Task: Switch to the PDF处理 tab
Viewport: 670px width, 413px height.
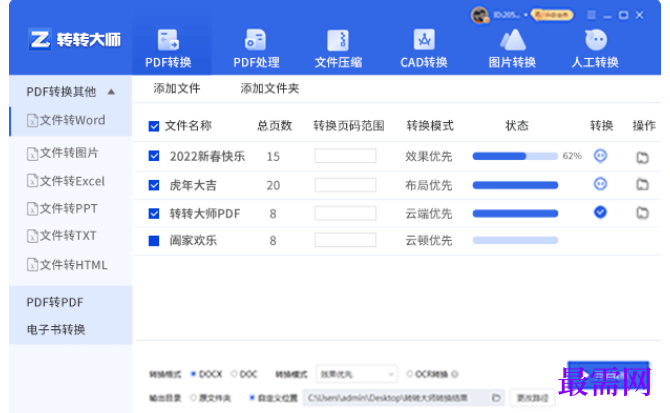Action: point(256,48)
